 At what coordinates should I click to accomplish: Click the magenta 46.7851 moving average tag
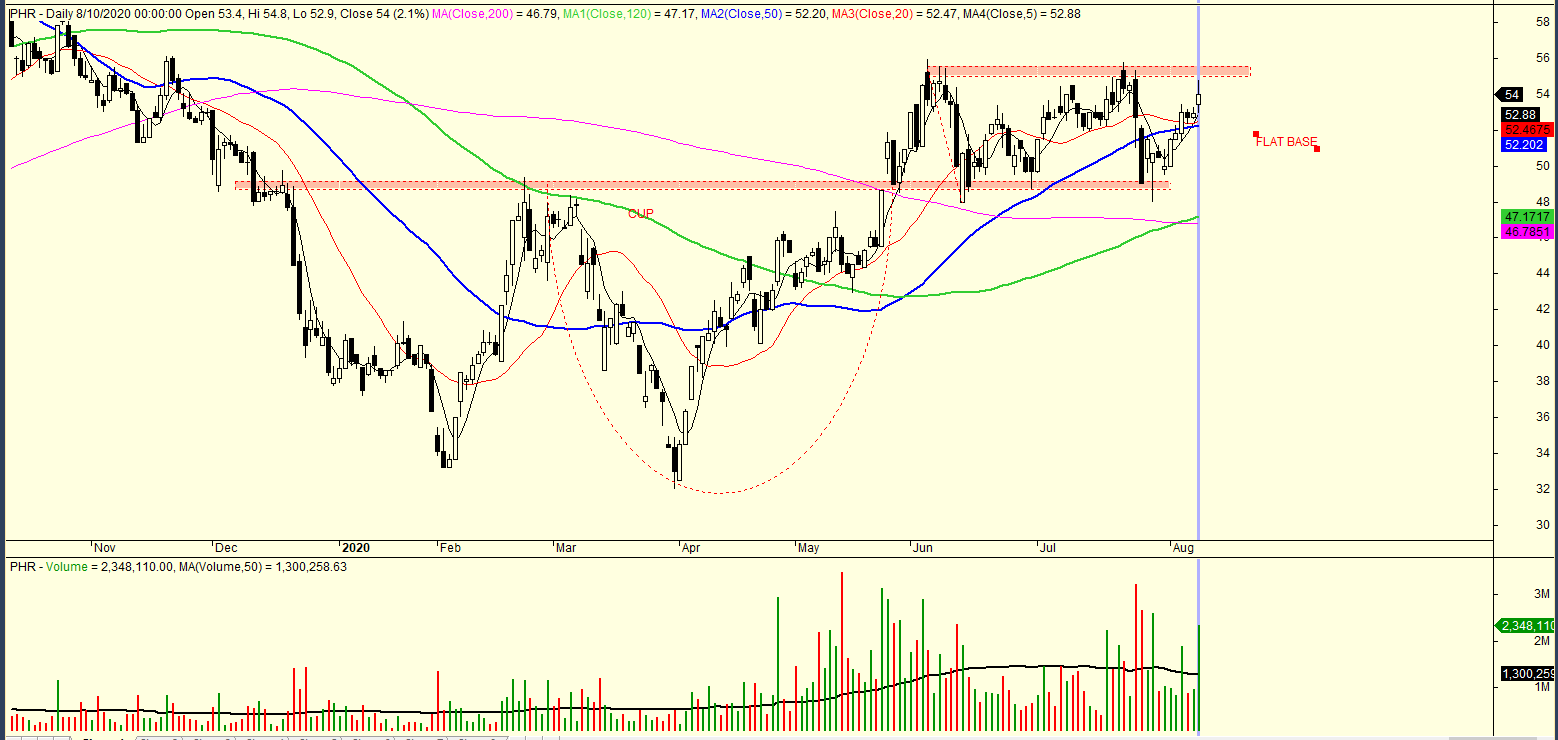[1526, 232]
